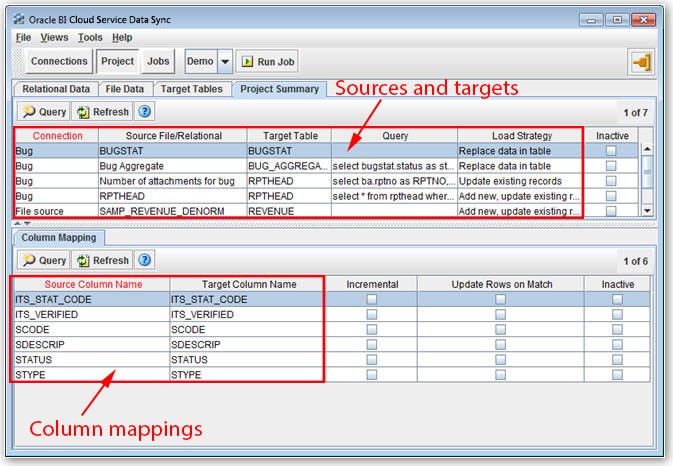Toggle Incremental checkbox for STYPE
This screenshot has width=673, height=466.
pos(372,375)
